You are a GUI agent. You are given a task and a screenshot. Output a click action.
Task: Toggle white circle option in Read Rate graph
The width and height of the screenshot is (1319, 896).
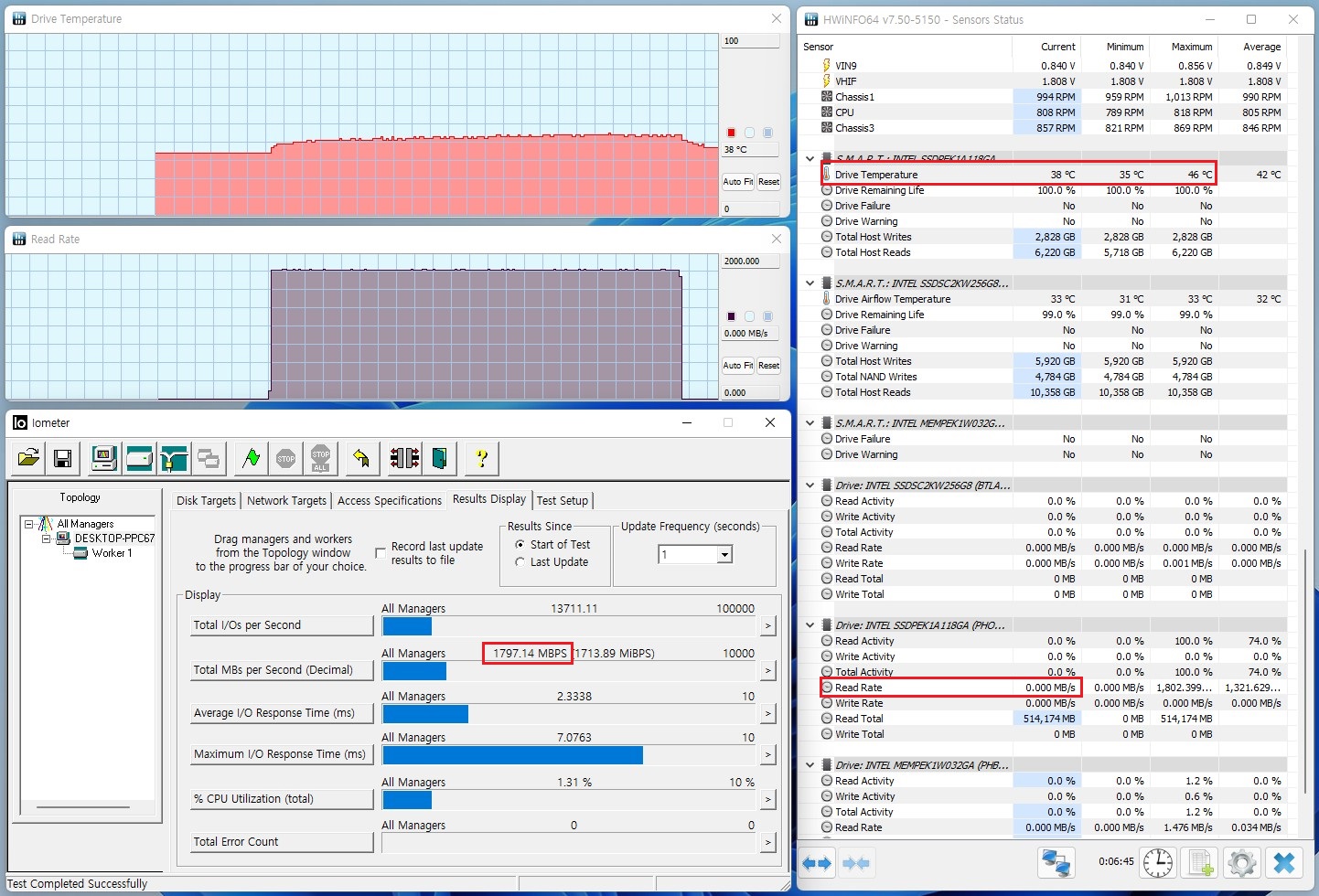click(749, 316)
